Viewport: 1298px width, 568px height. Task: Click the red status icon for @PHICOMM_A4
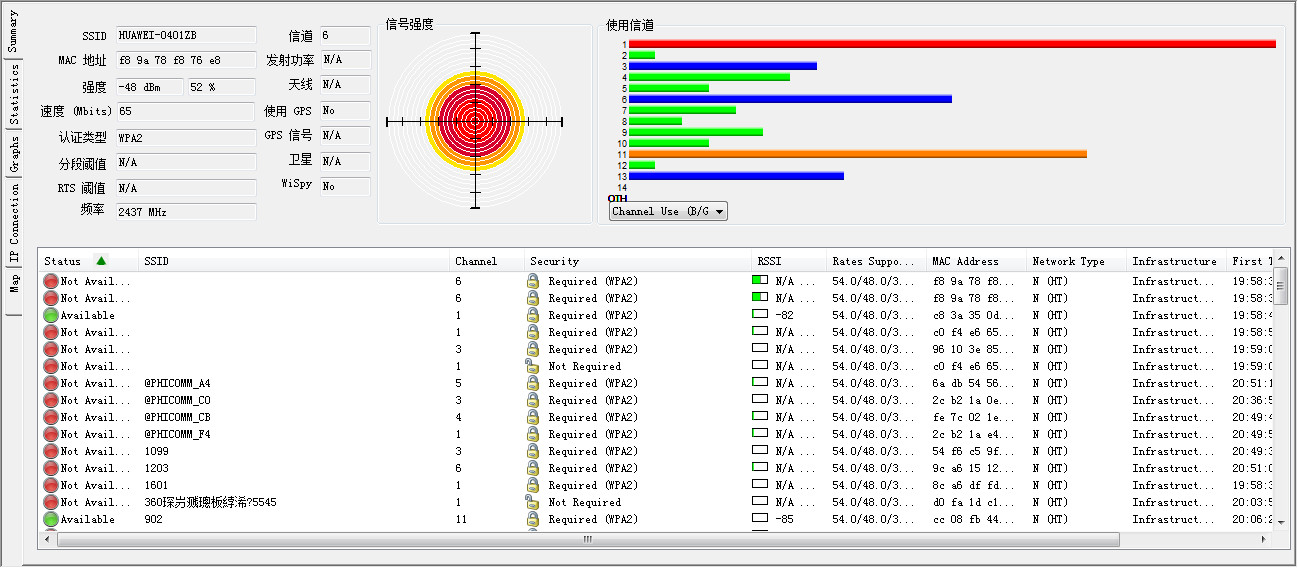pos(51,383)
